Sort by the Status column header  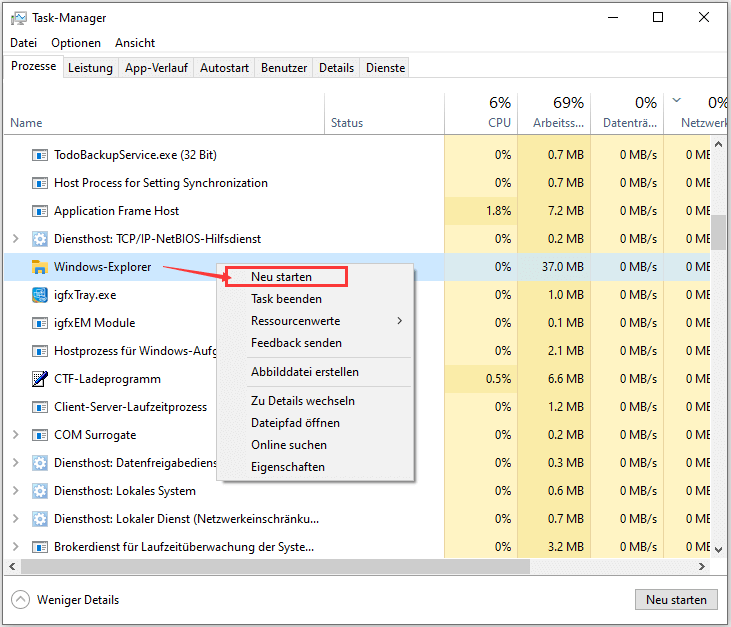click(x=384, y=114)
